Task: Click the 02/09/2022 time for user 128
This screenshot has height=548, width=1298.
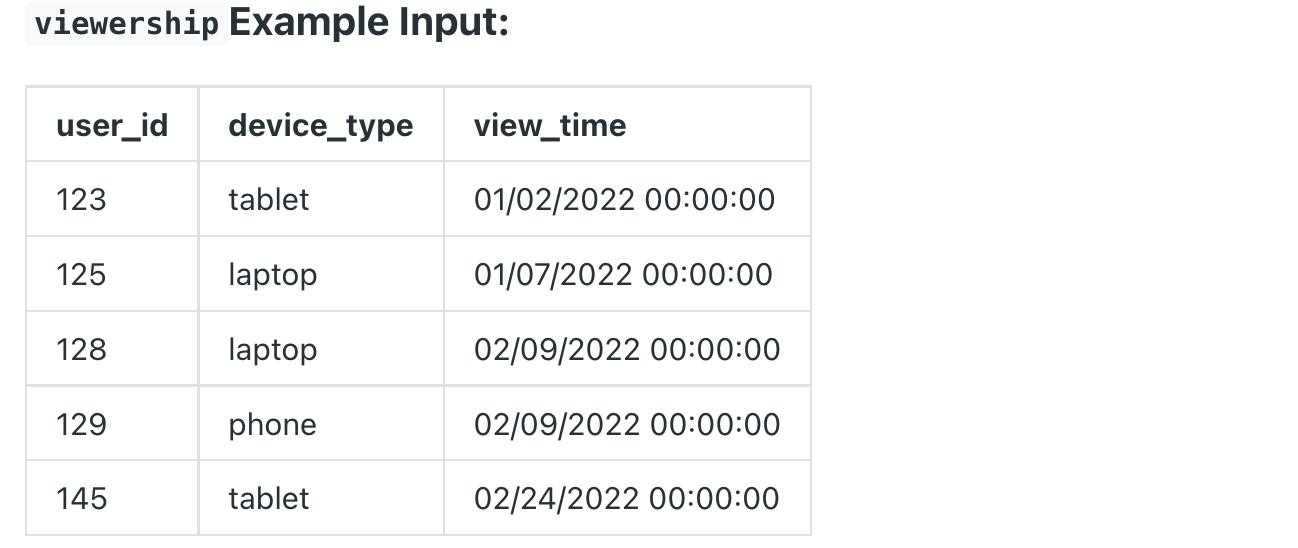Action: 627,349
